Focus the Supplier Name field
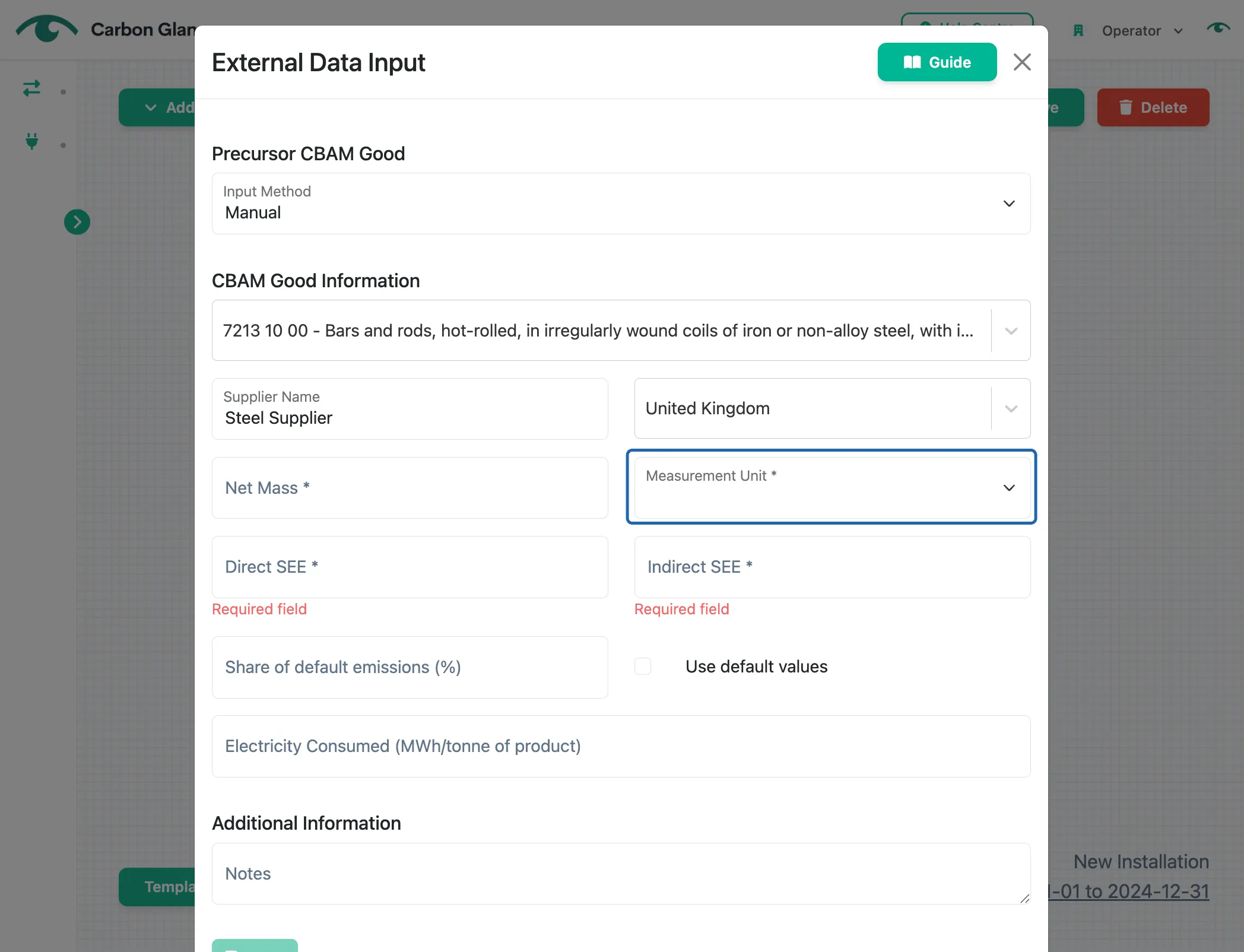The height and width of the screenshot is (952, 1244). coord(410,409)
